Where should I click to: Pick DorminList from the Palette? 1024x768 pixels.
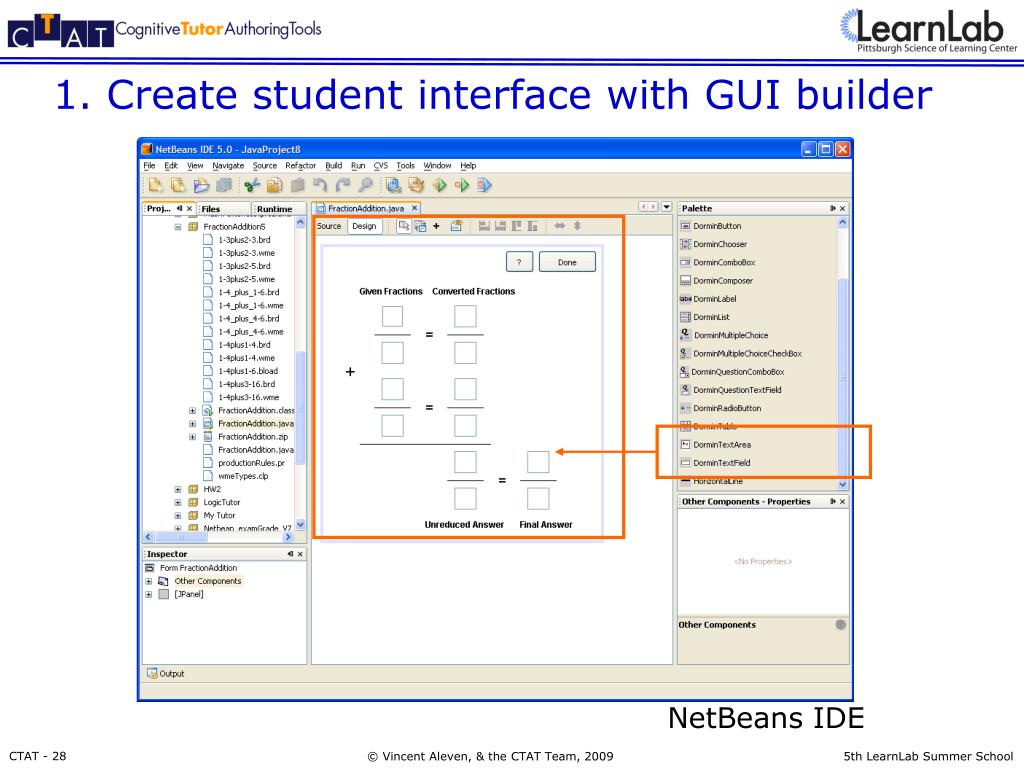coord(705,317)
